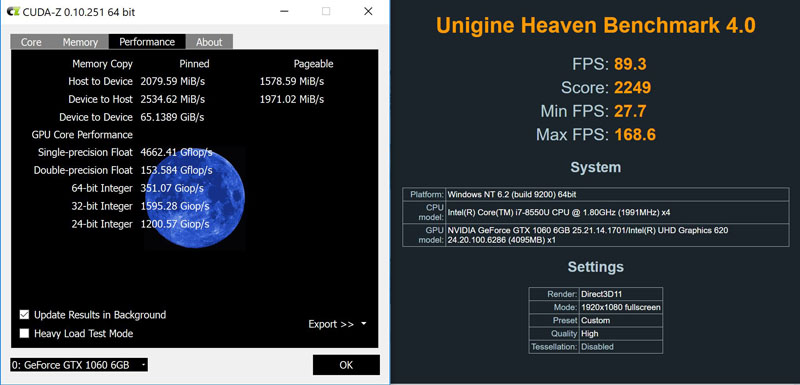The height and width of the screenshot is (385, 800).
Task: Select the Performance tab
Action: (147, 42)
